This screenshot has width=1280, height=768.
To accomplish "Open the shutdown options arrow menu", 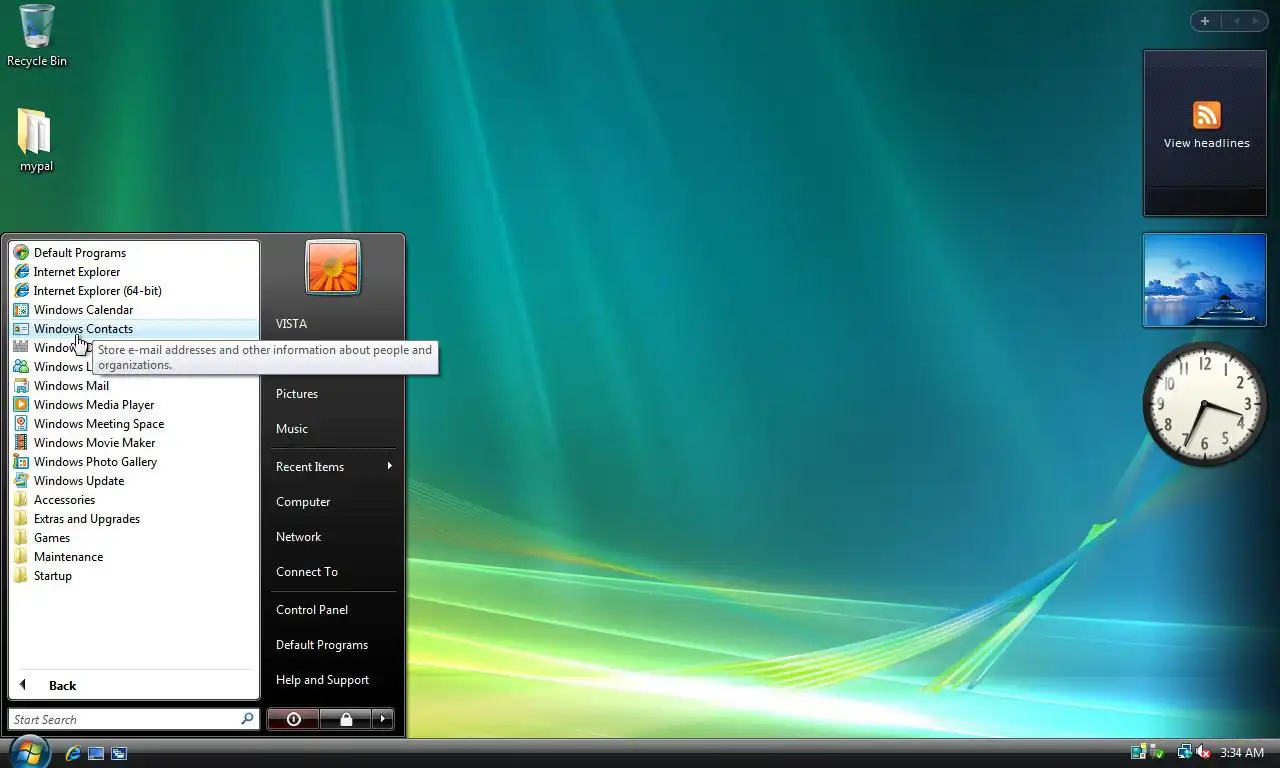I will [x=383, y=719].
